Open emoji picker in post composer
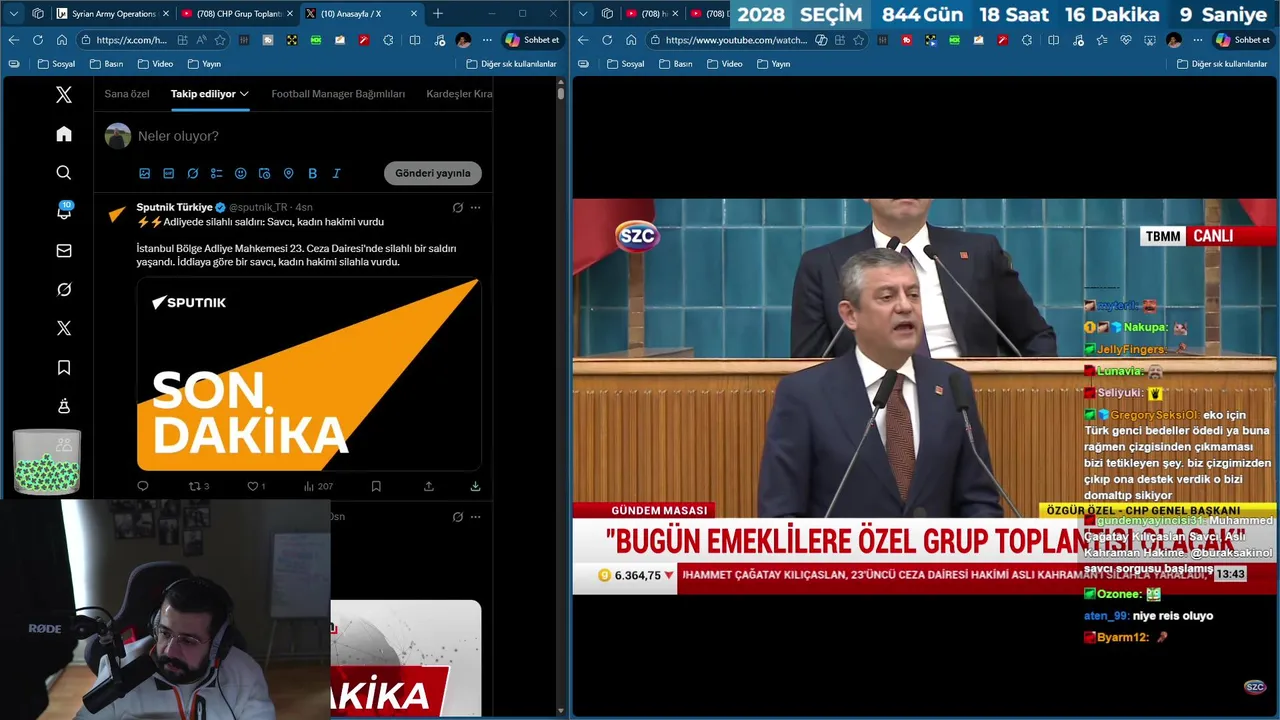Viewport: 1280px width, 720px height. coord(240,173)
